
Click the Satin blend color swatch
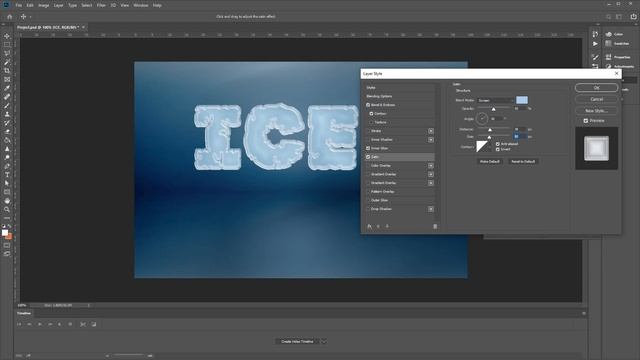522,100
